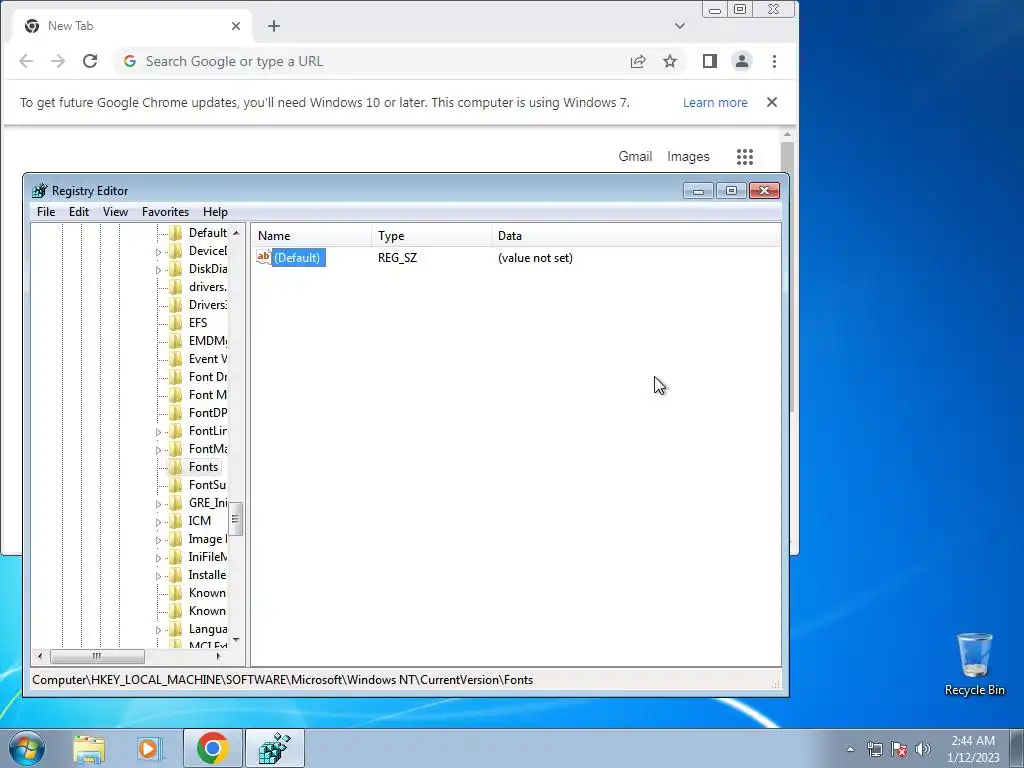Viewport: 1024px width, 768px height.
Task: Open the Images link
Action: tap(688, 157)
